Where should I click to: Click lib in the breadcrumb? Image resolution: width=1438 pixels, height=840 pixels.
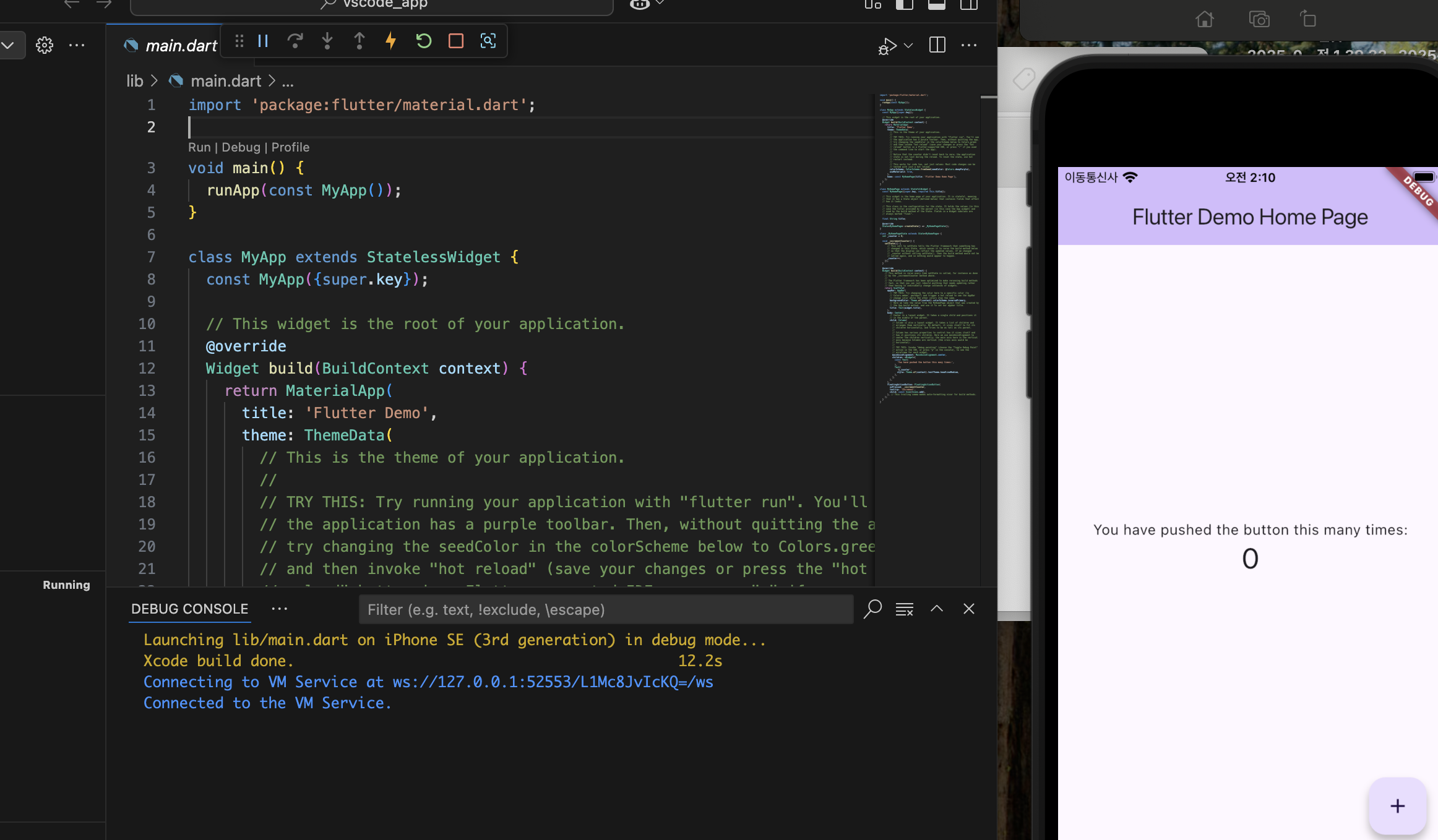pos(135,81)
